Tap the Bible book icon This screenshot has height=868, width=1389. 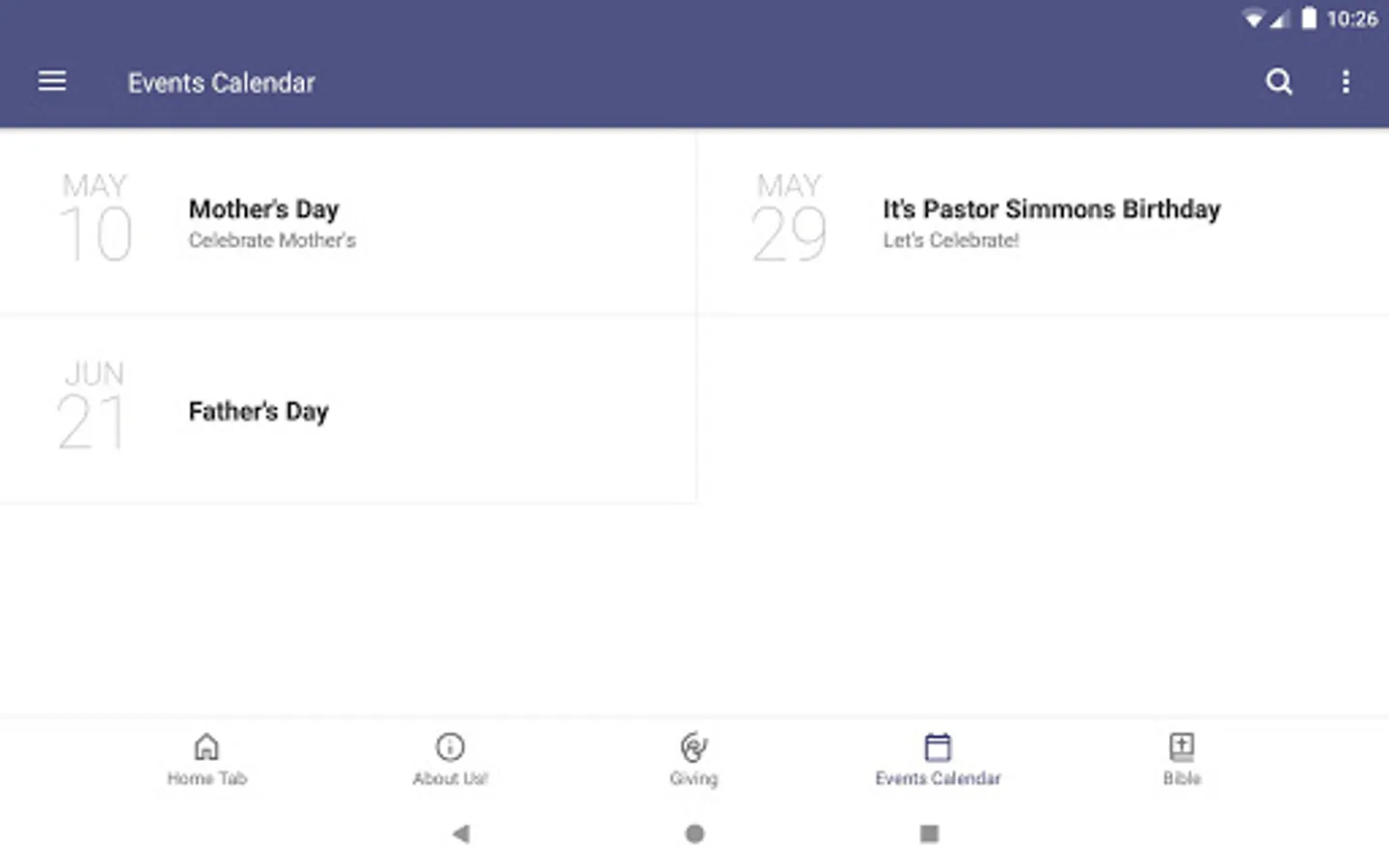pos(1182,746)
